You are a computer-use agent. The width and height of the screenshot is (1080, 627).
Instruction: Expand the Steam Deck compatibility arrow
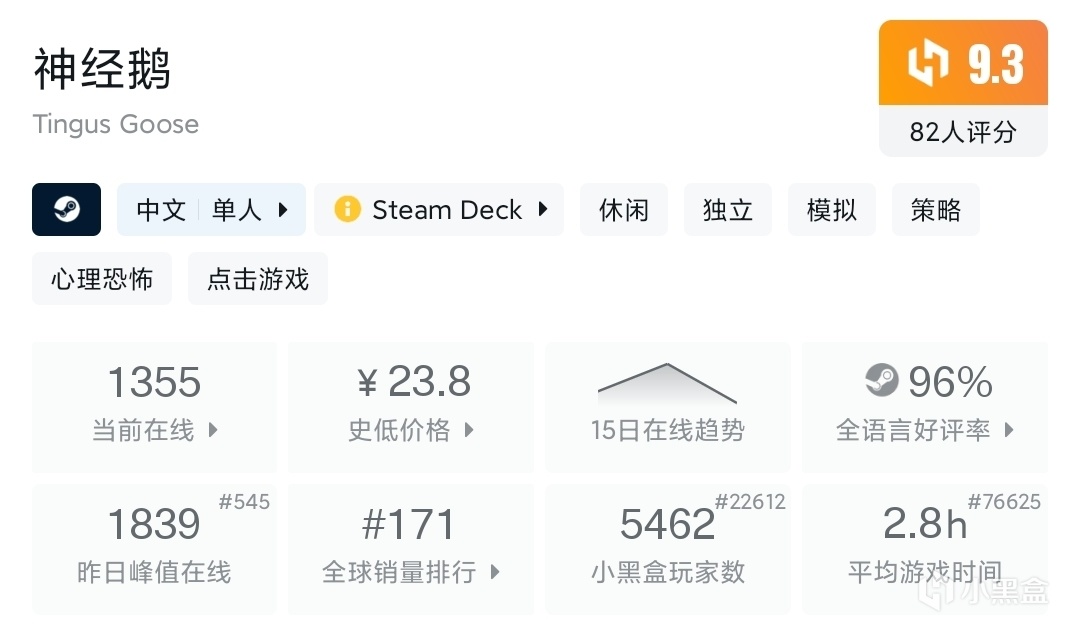click(543, 209)
